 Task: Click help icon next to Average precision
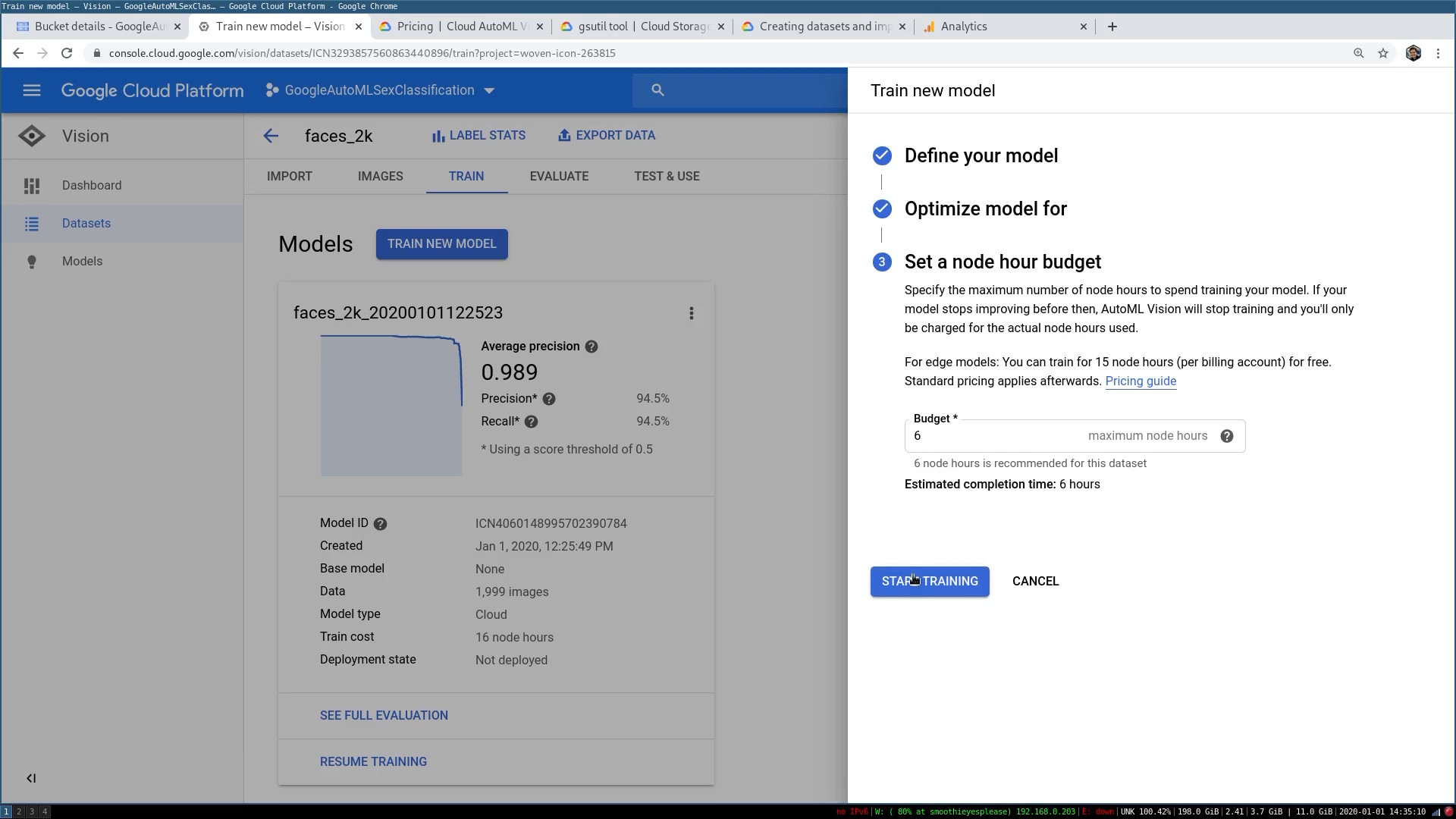[x=591, y=347]
